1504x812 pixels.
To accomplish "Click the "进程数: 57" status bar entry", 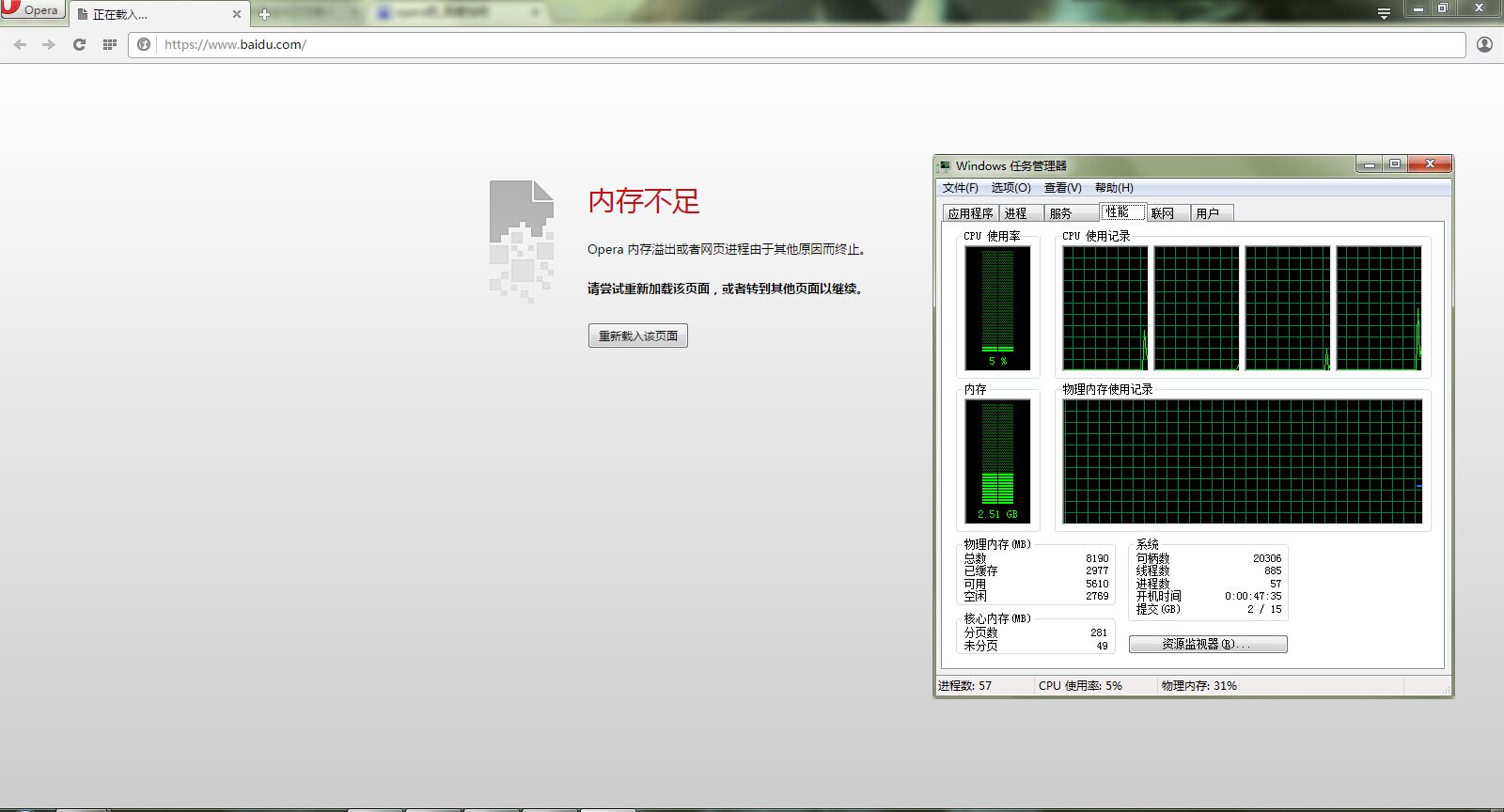I will tap(965, 685).
